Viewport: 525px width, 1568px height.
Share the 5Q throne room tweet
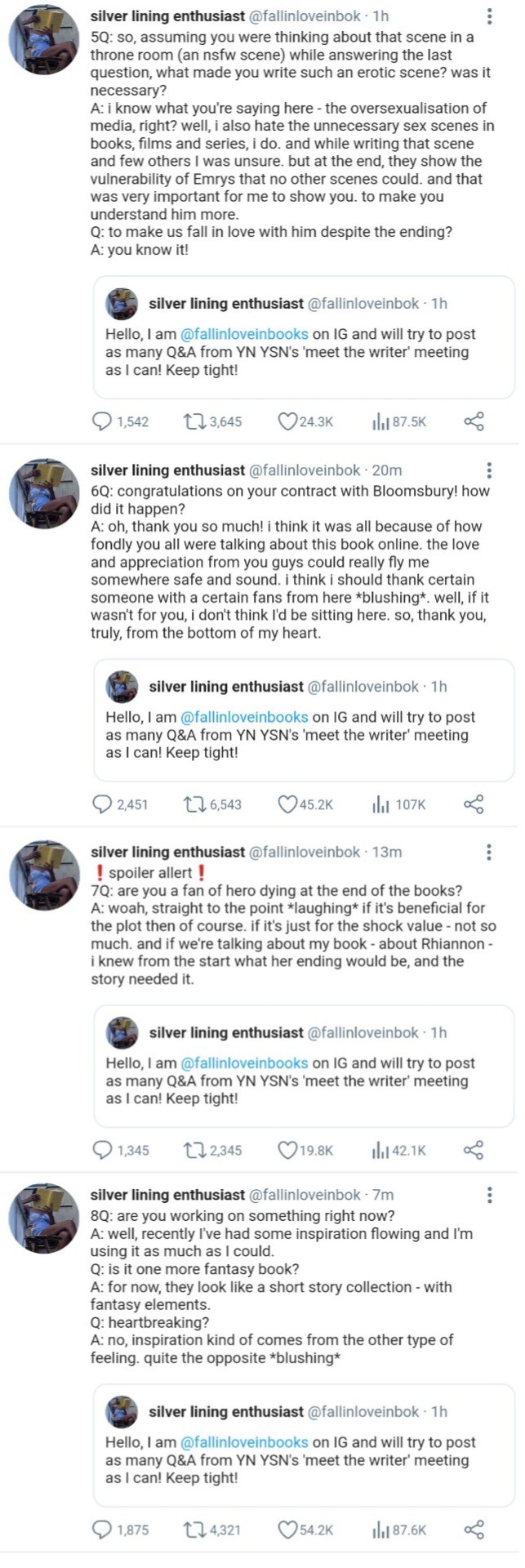point(474,421)
